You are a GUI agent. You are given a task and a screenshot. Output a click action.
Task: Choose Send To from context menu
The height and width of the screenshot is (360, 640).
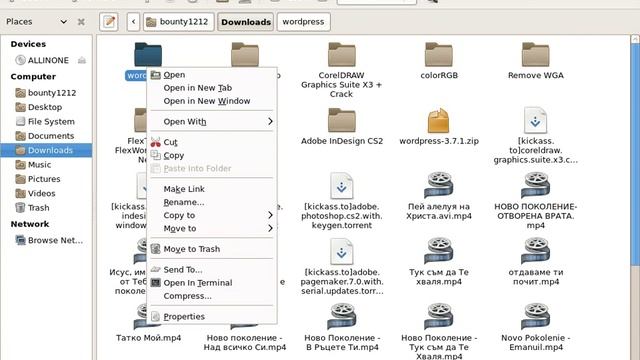tap(212, 269)
